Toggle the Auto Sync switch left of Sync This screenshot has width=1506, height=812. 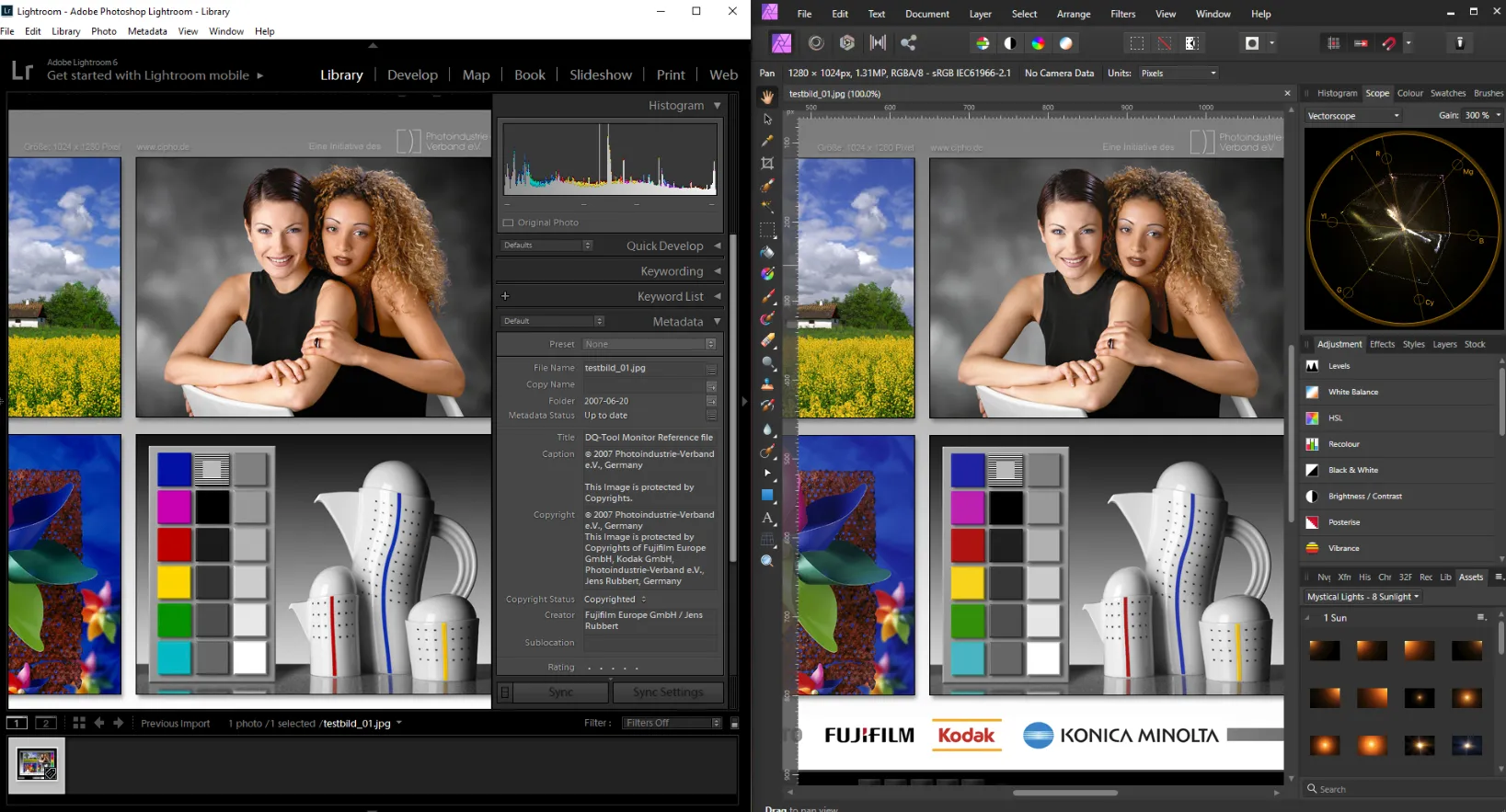504,692
